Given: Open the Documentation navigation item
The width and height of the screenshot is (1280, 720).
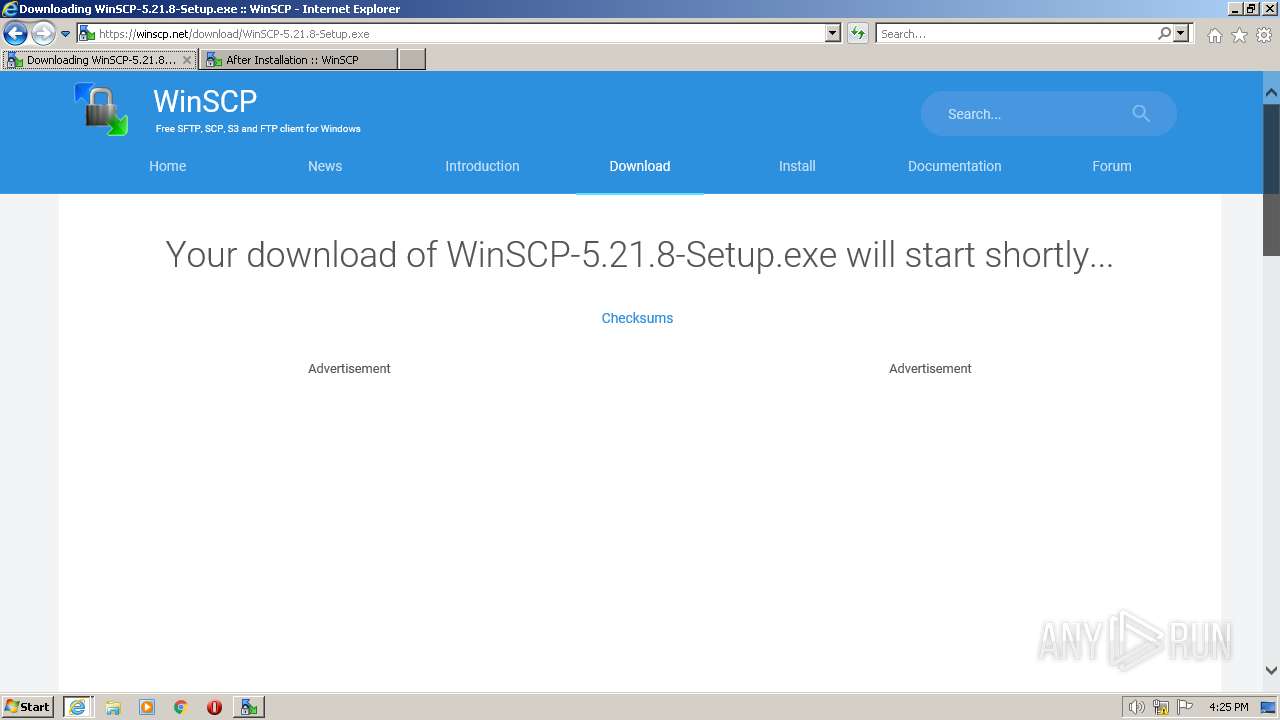Looking at the screenshot, I should 954,166.
